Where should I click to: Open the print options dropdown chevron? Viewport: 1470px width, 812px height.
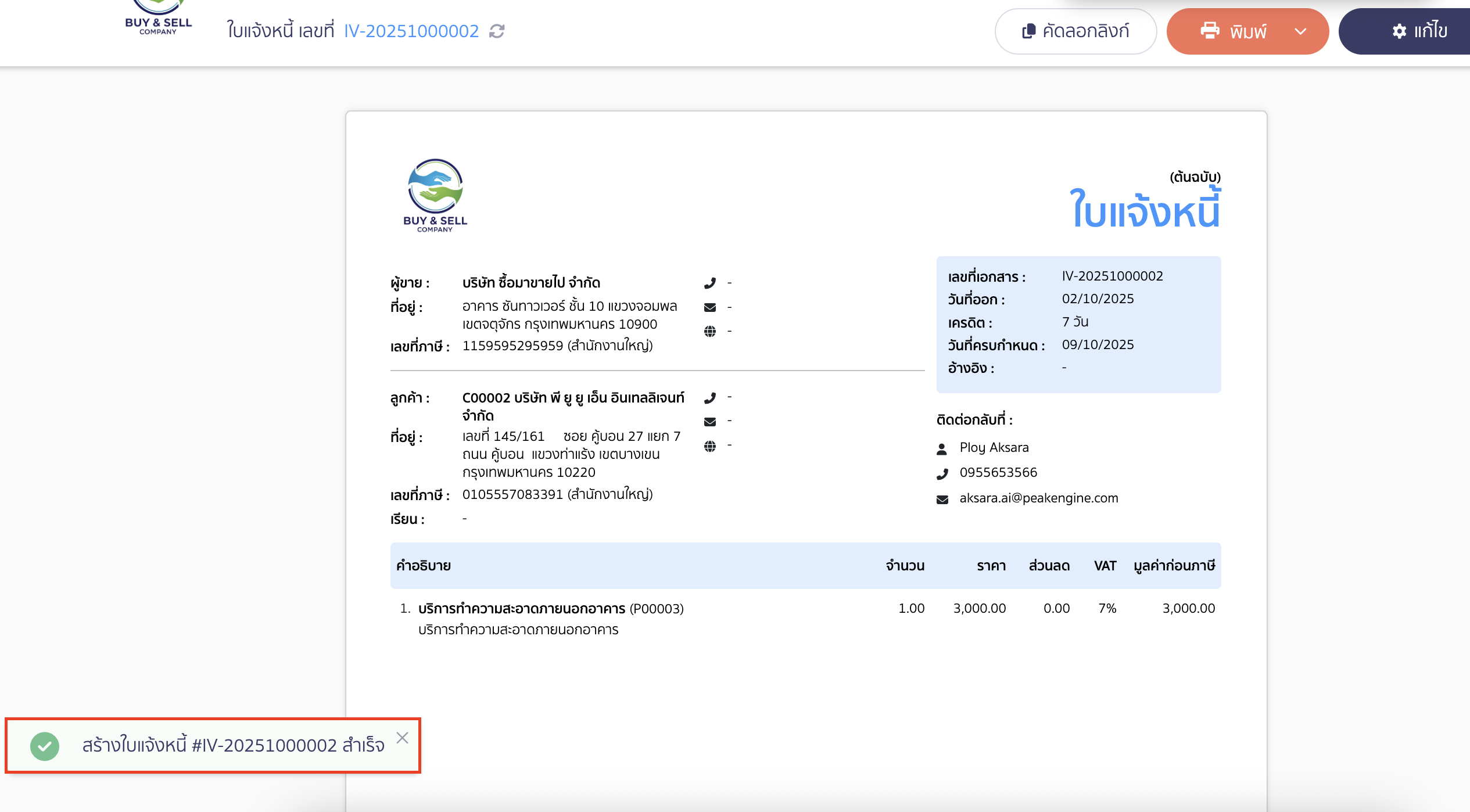(1302, 31)
